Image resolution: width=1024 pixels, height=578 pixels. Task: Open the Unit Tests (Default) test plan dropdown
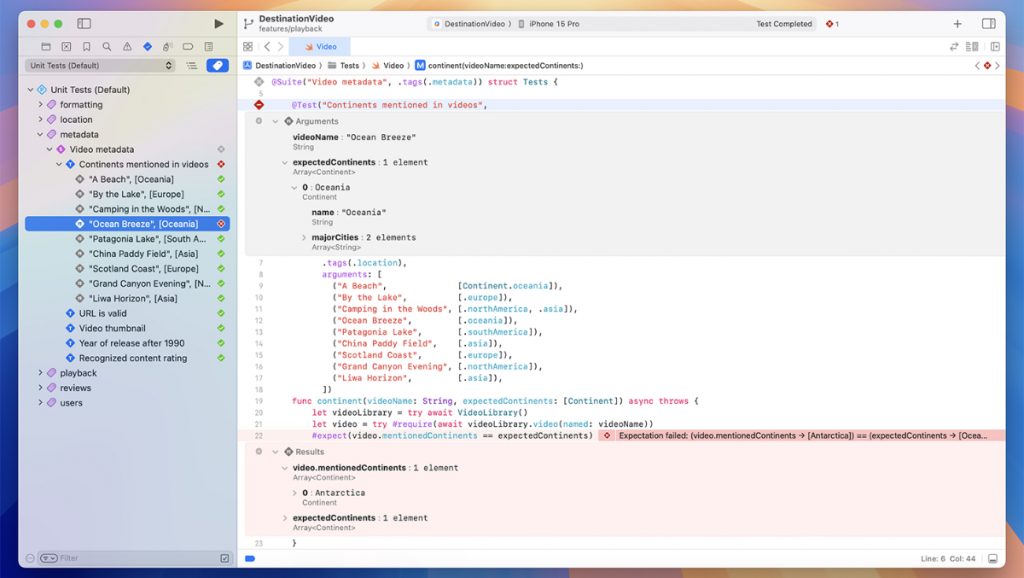100,66
